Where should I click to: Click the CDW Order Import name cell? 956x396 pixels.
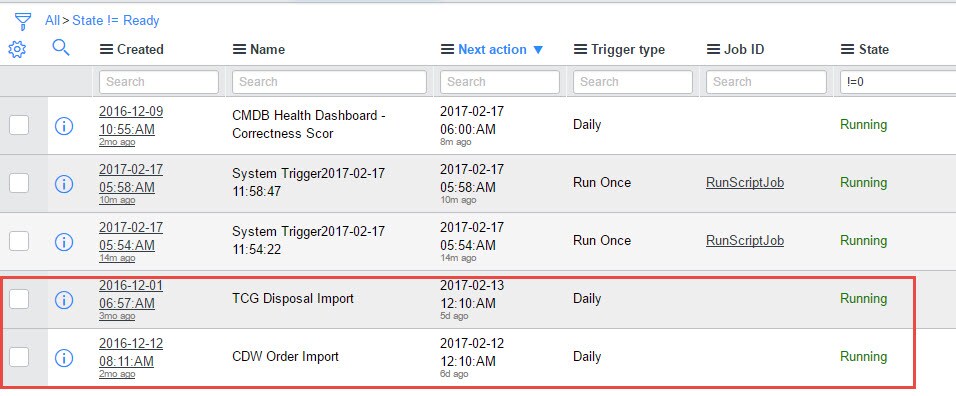coord(285,356)
